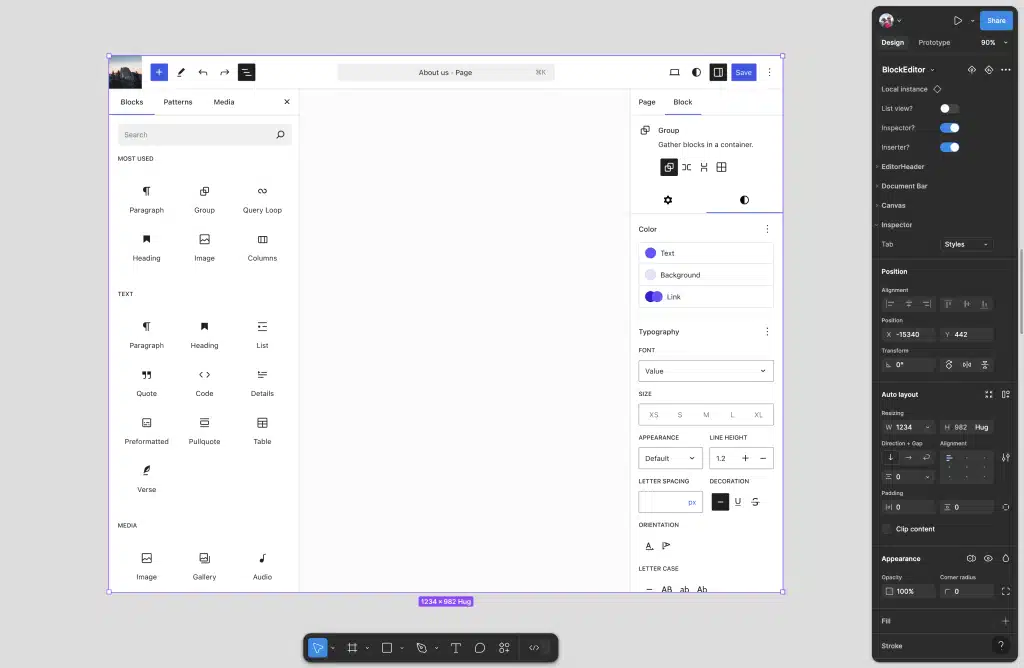The height and width of the screenshot is (668, 1024).
Task: Open BlockEditor component name dropdown
Action: 908,70
